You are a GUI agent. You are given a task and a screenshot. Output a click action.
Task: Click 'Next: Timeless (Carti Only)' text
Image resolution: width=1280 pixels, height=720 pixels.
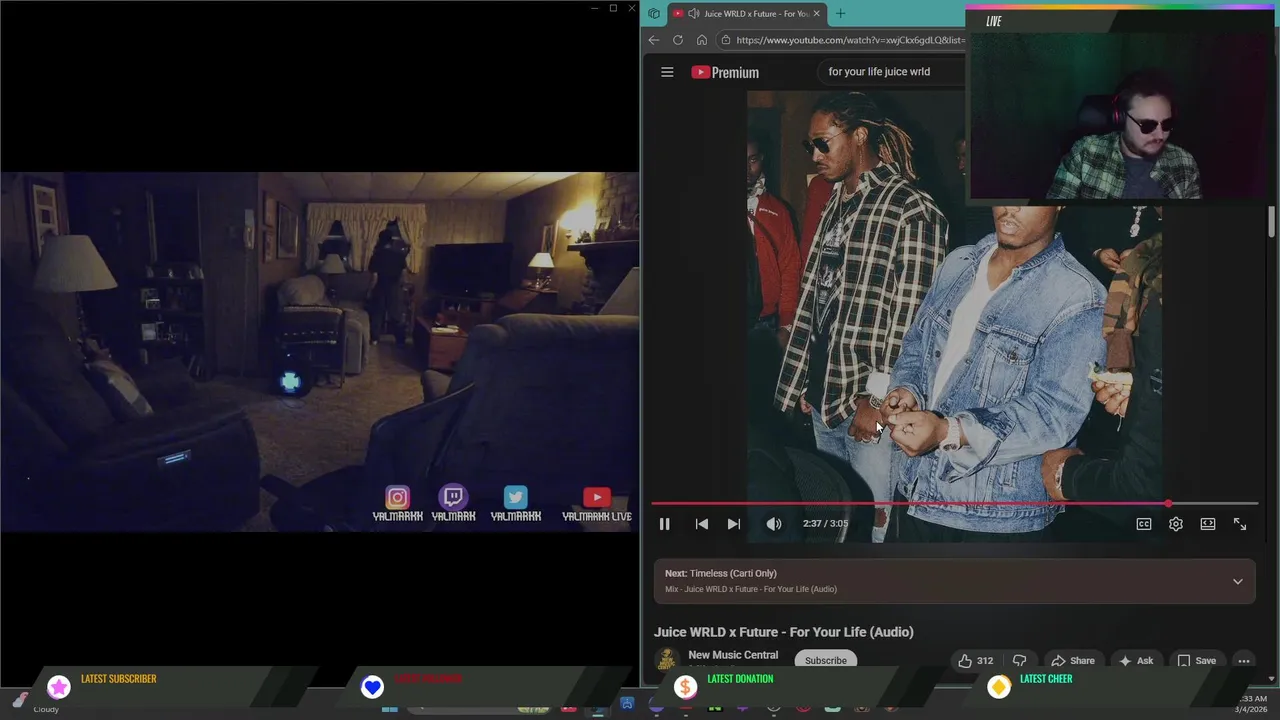tap(721, 573)
